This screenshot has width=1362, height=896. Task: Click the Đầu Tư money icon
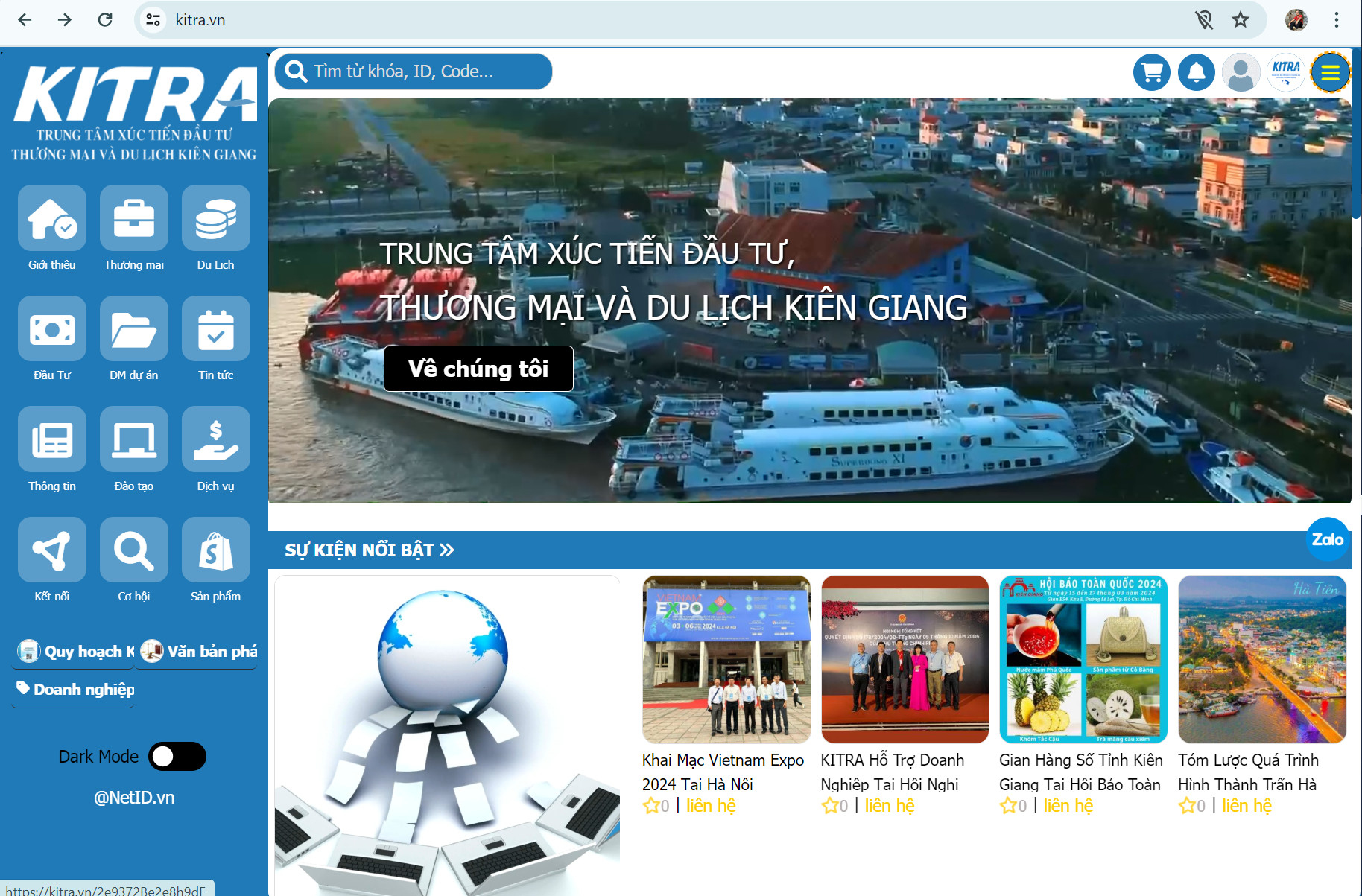point(51,328)
